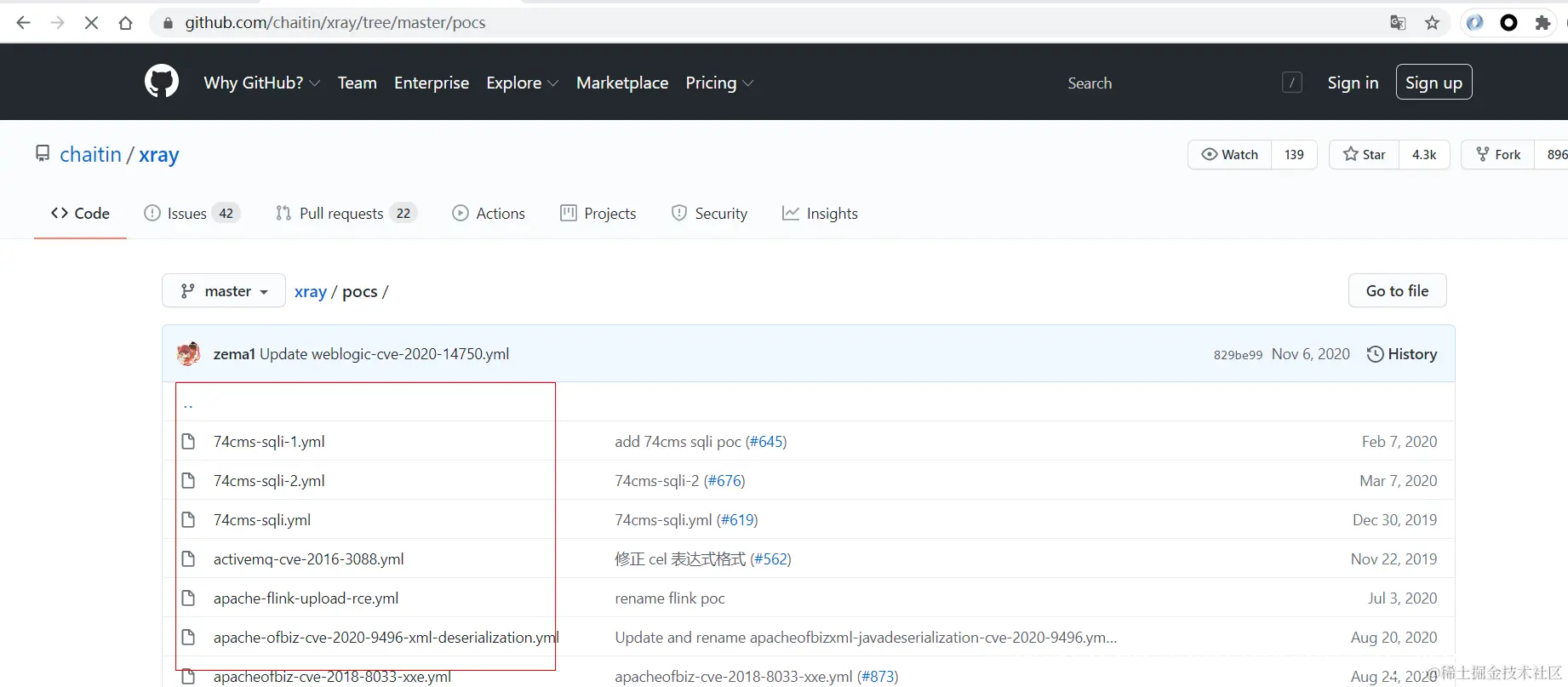Expand the Pricing menu
Screen dimensions: 1568x687
pyautogui.click(x=719, y=83)
